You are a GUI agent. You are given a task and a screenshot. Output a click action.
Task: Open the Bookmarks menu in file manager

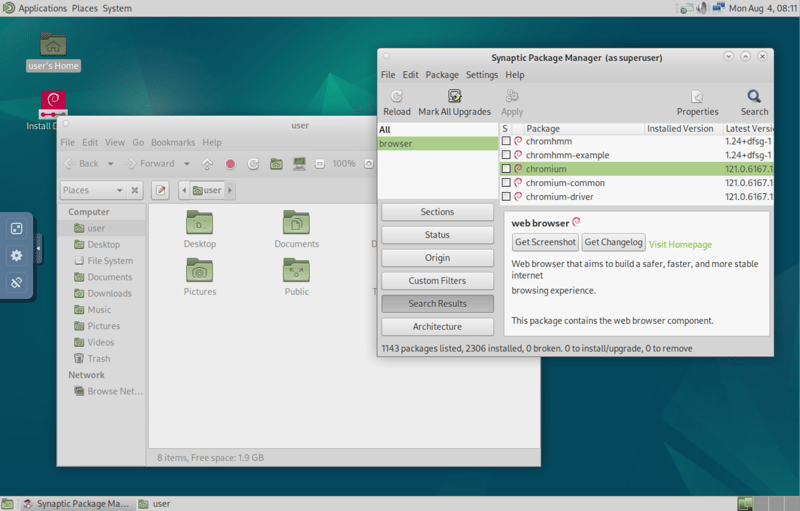point(172,143)
